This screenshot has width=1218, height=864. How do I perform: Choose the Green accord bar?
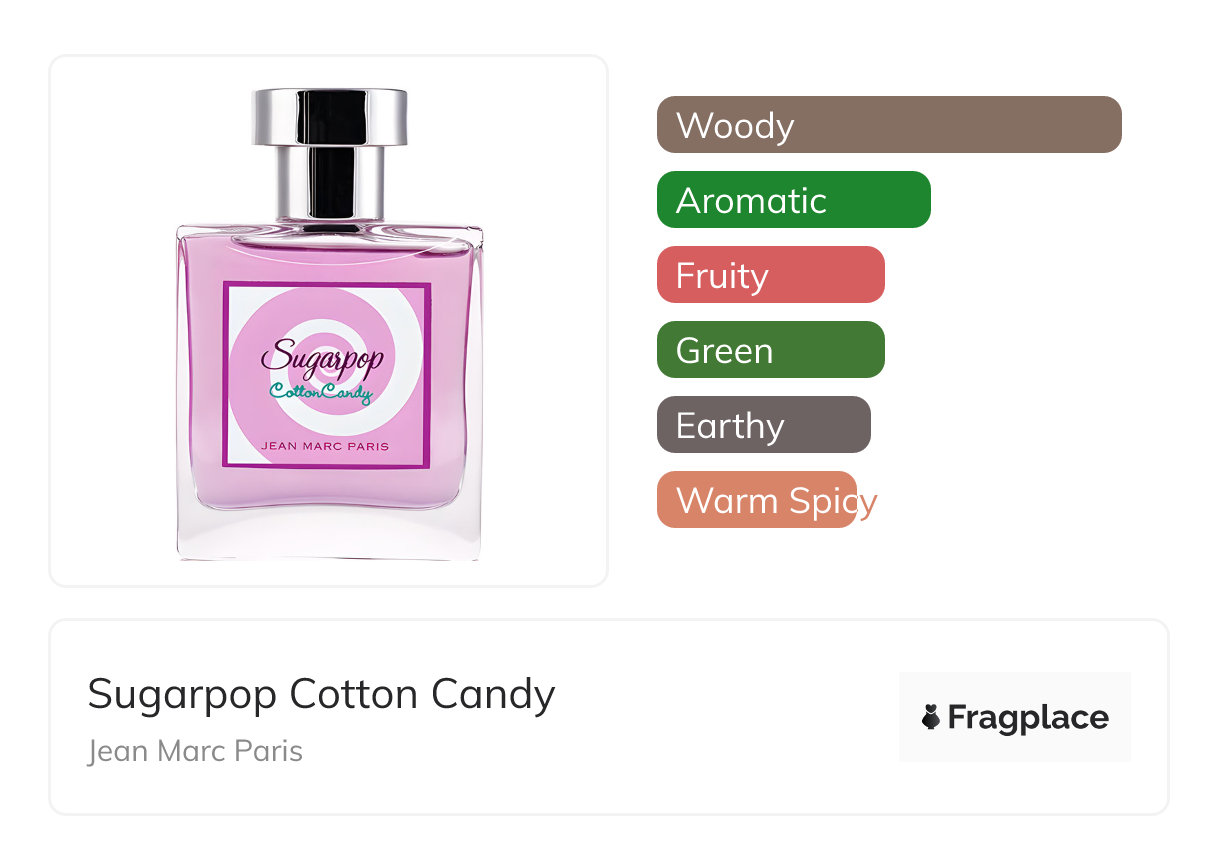[x=771, y=349]
